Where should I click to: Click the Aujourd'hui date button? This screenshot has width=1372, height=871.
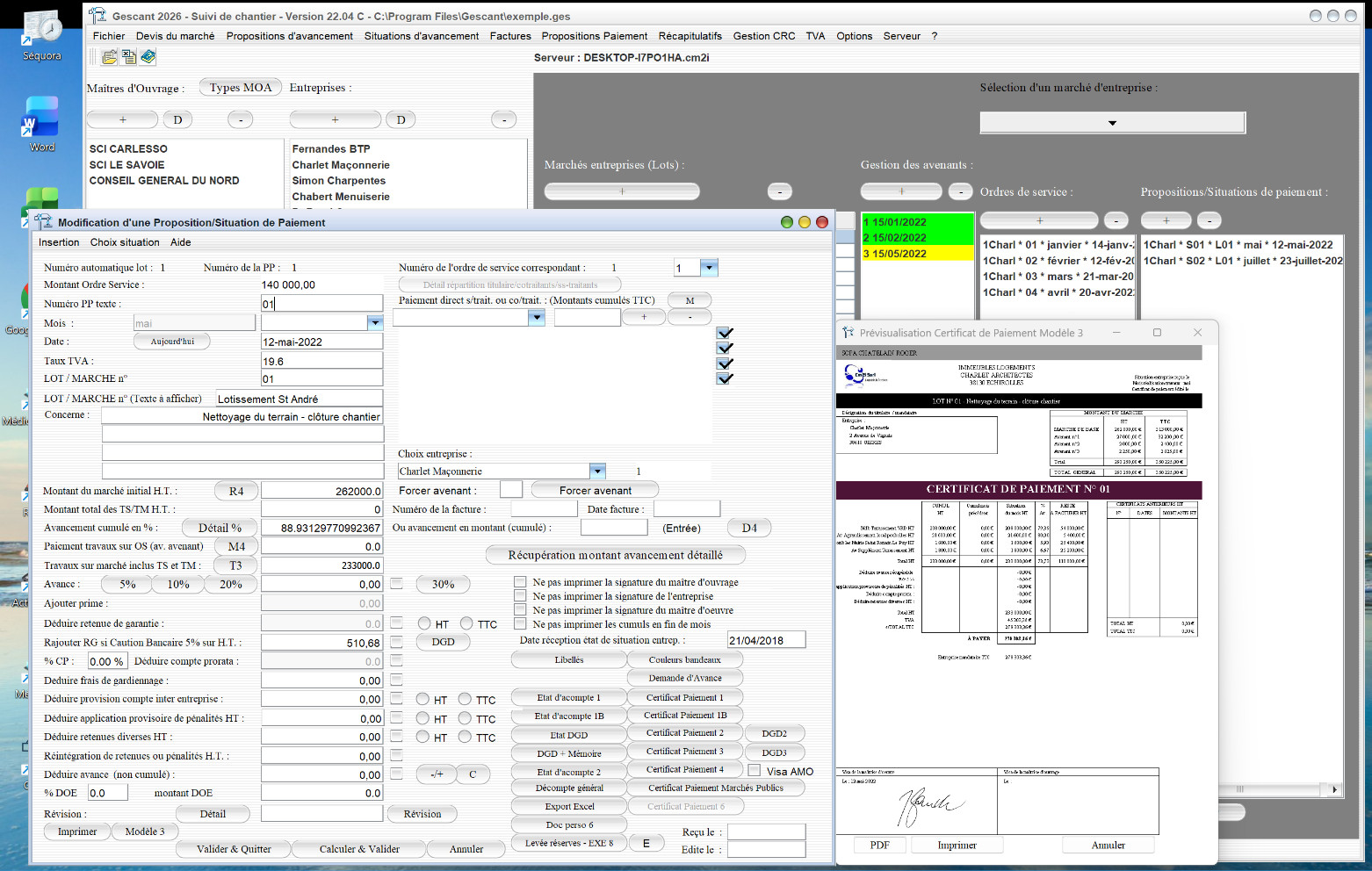[172, 341]
